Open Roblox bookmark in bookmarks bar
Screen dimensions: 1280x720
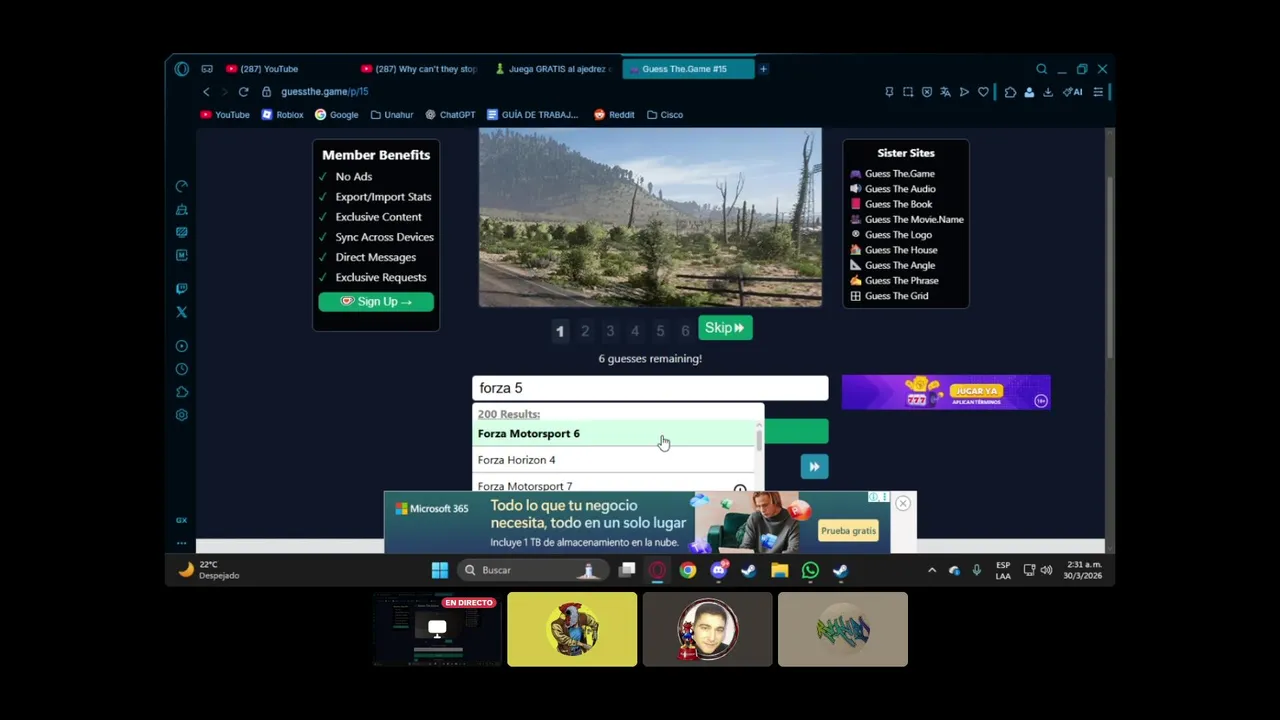(x=282, y=115)
